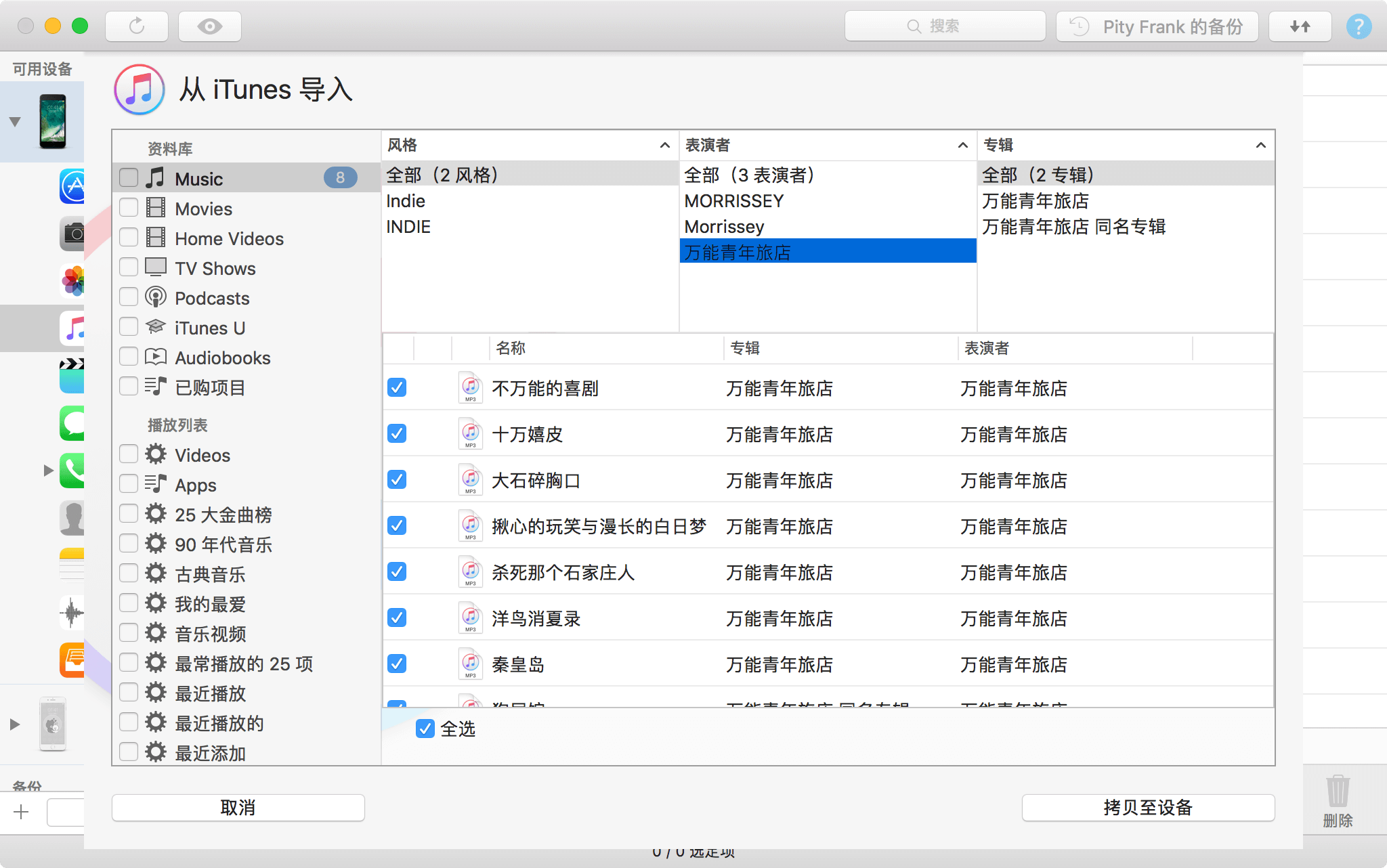Select the iPhone device in sidebar
Image resolution: width=1387 pixels, height=868 pixels.
pos(52,121)
